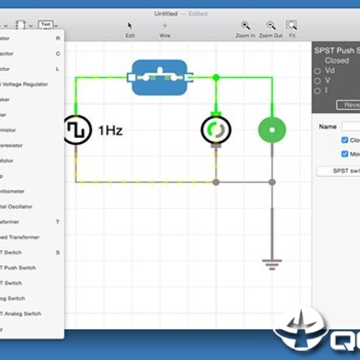
Task: Select the Edit cursor tool
Action: [x=130, y=26]
